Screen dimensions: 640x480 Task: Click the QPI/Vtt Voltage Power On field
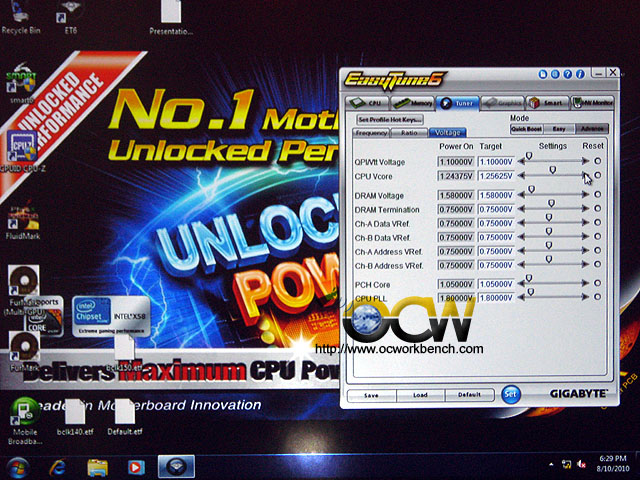tap(456, 162)
